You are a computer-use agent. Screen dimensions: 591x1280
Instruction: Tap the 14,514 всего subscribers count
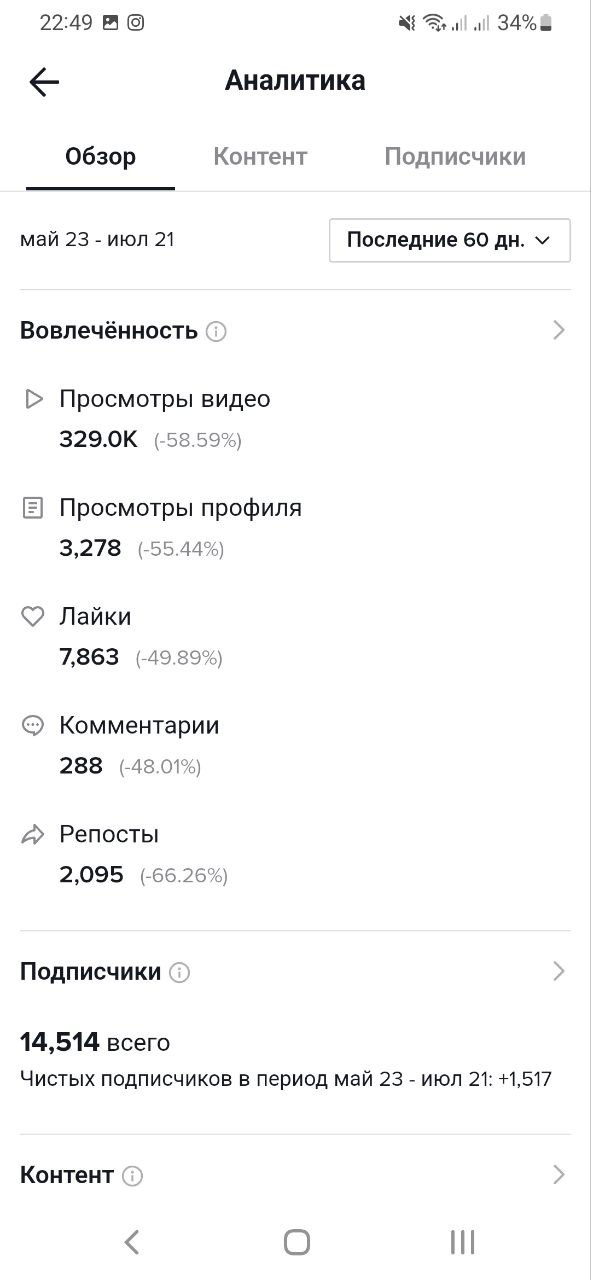click(95, 1043)
